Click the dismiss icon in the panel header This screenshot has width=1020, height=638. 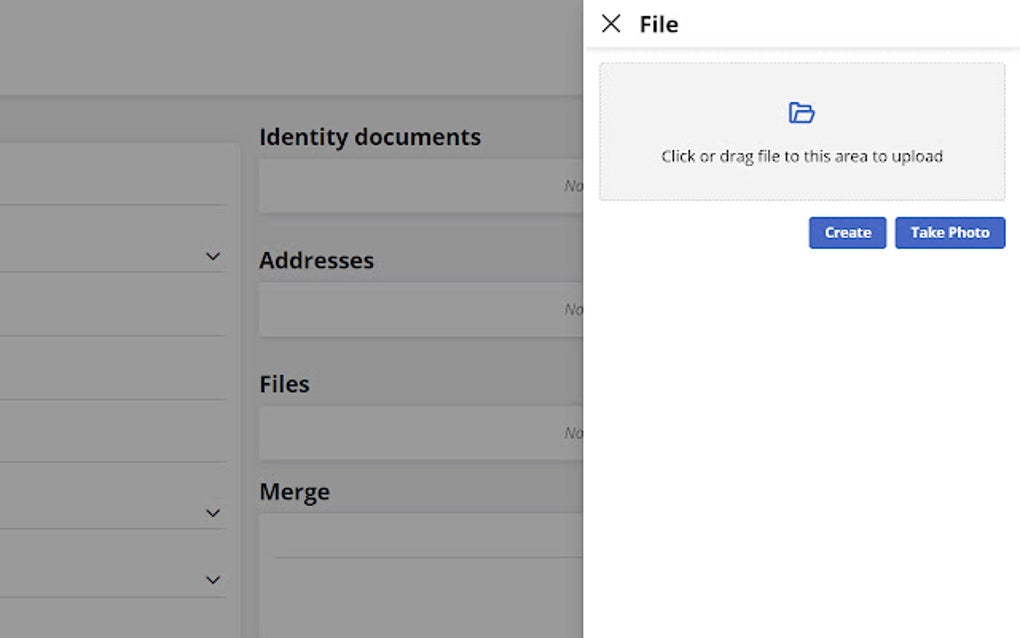[x=611, y=23]
